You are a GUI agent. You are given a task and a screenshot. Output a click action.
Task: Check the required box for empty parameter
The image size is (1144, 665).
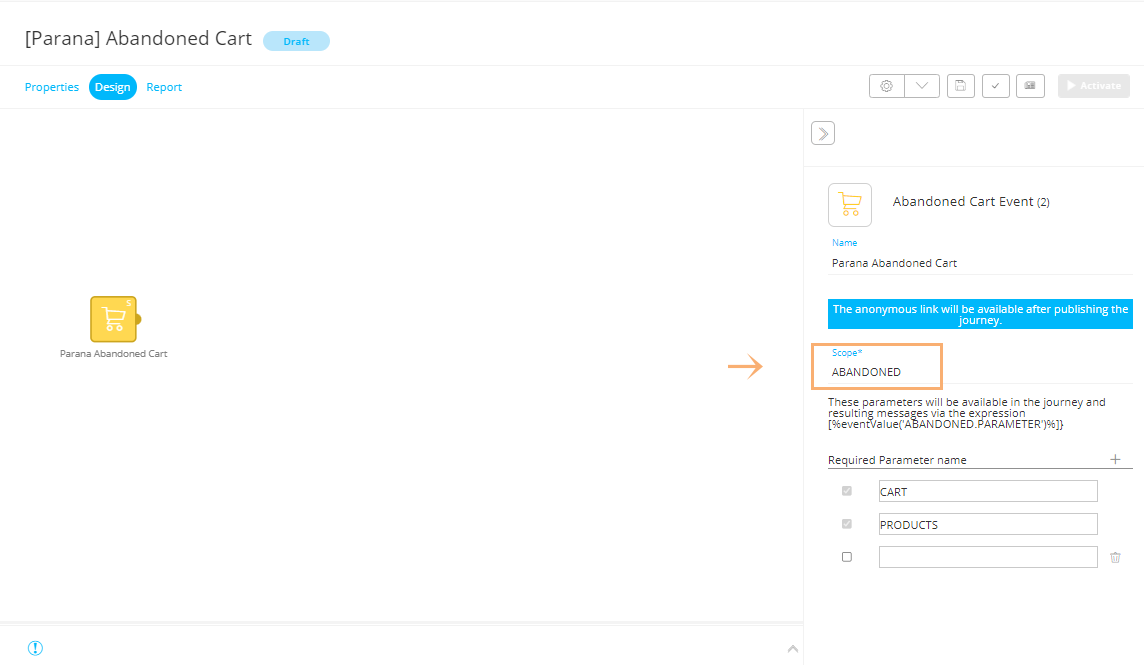847,557
